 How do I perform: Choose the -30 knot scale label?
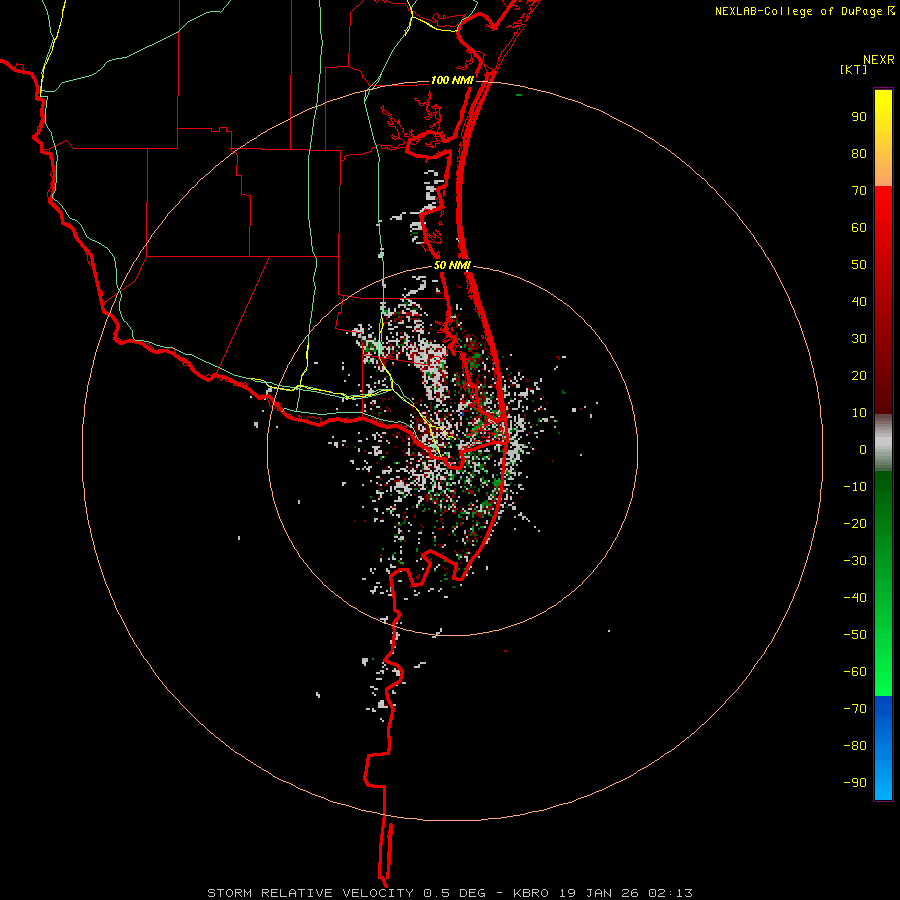855,561
